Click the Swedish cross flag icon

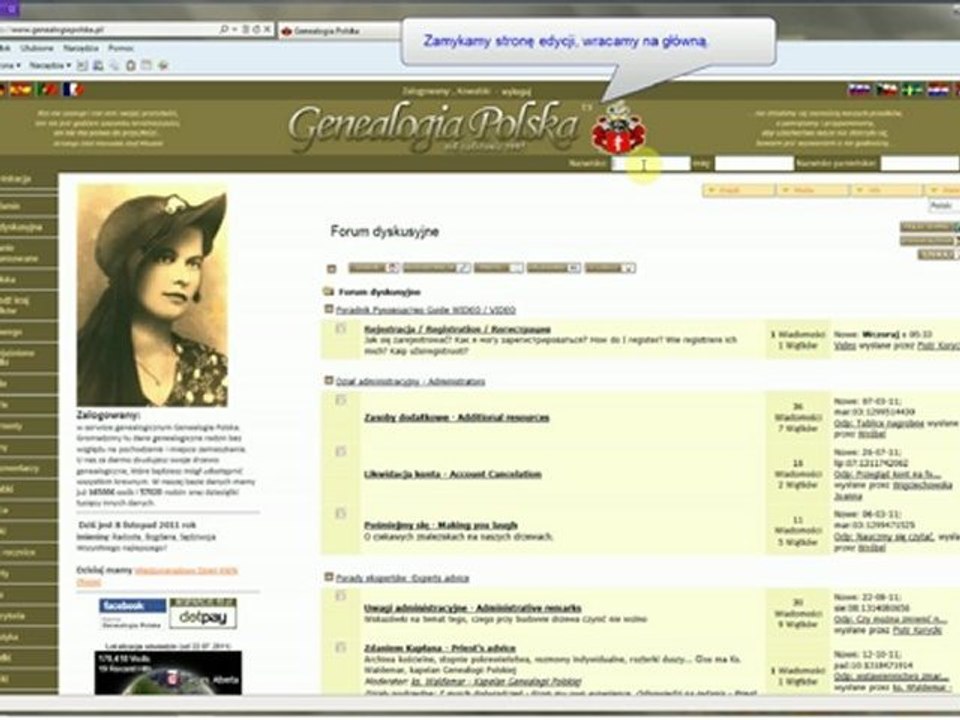pyautogui.click(x=912, y=90)
